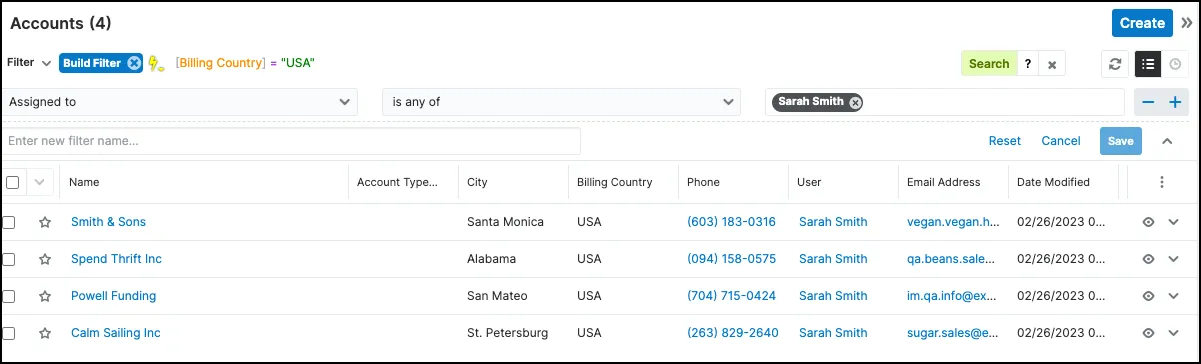
Task: Sort by Name column header
Action: (84, 182)
